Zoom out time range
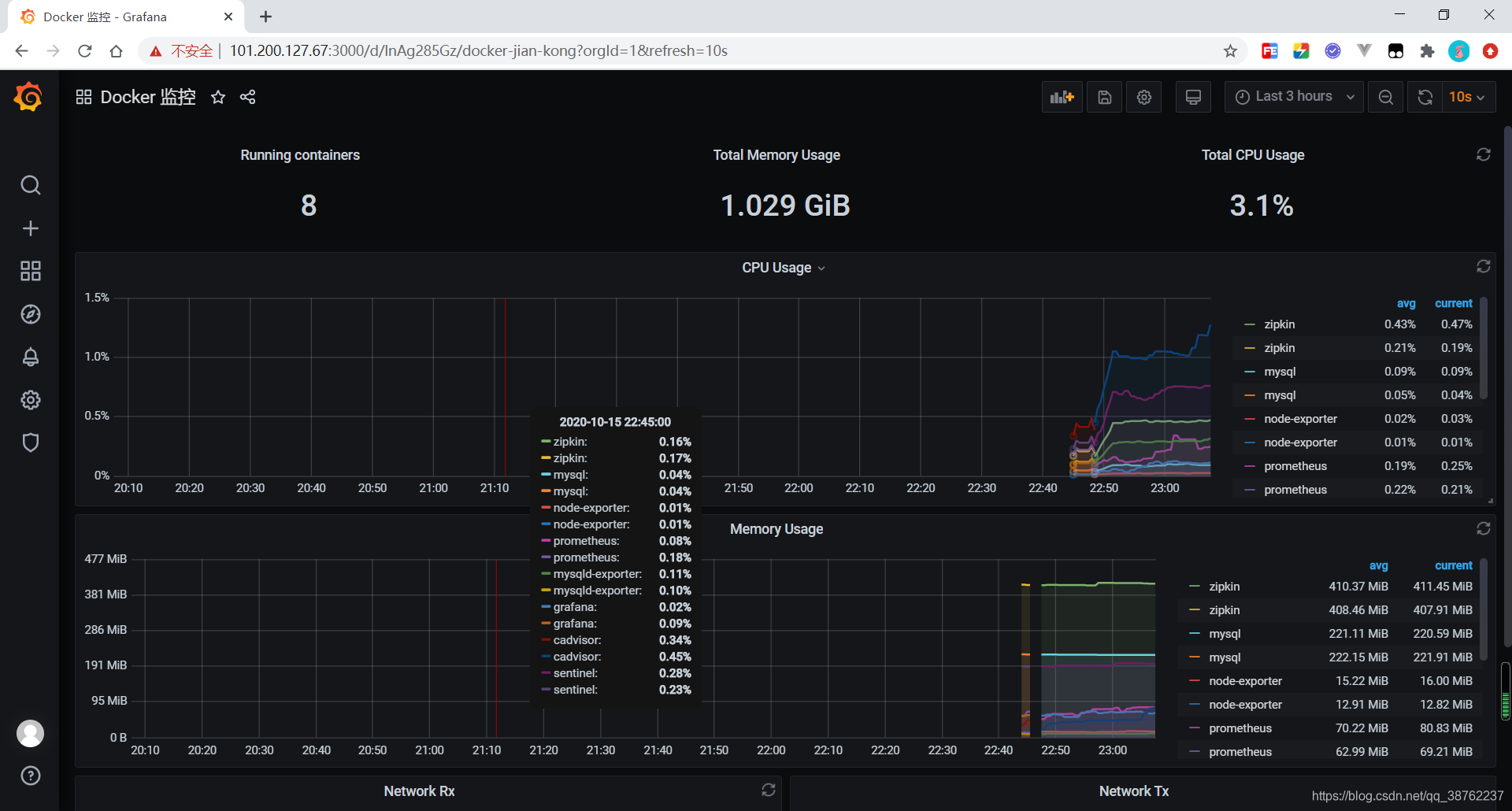This screenshot has height=811, width=1512. (x=1385, y=97)
